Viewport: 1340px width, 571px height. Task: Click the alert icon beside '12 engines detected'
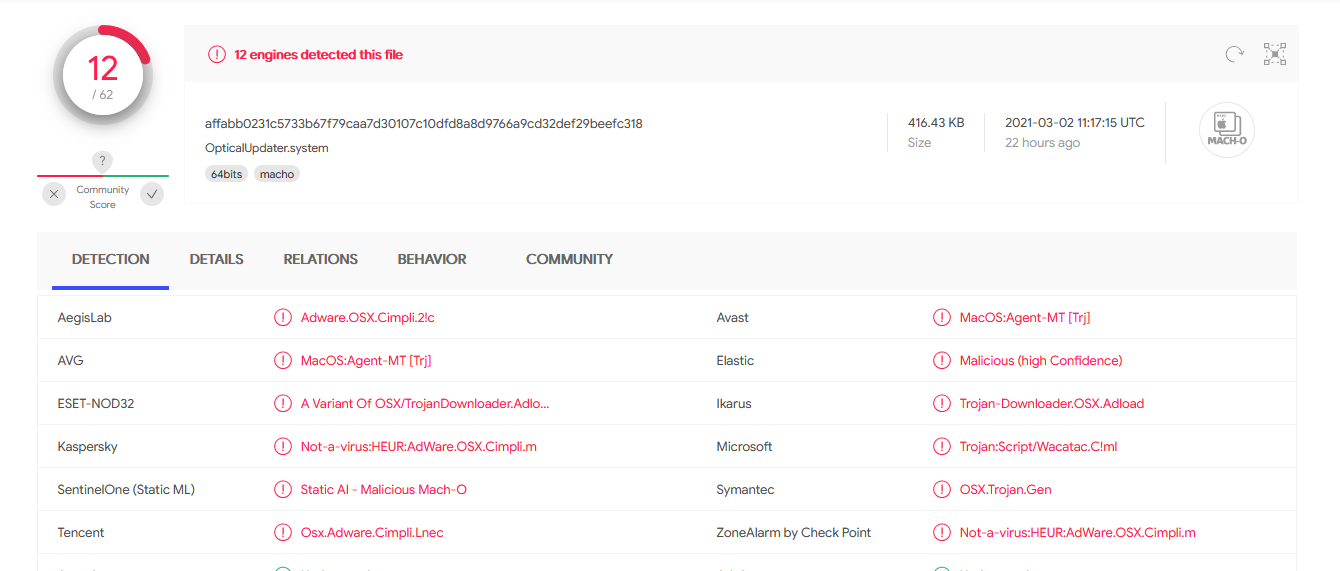pos(217,55)
